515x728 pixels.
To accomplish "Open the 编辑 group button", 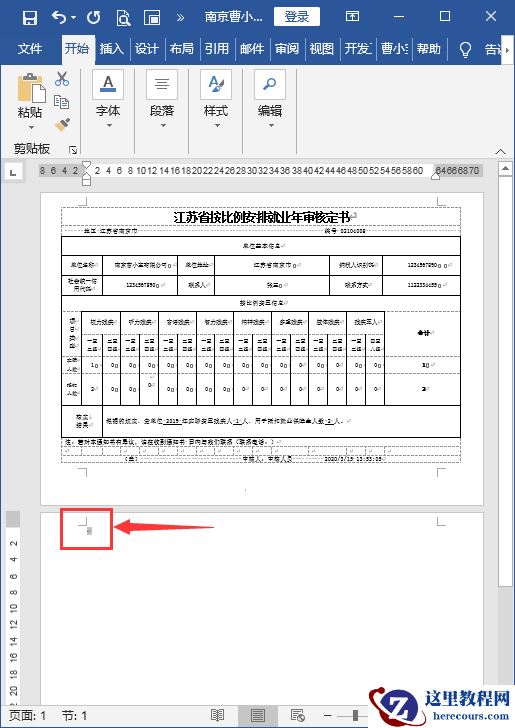I will coord(270,98).
